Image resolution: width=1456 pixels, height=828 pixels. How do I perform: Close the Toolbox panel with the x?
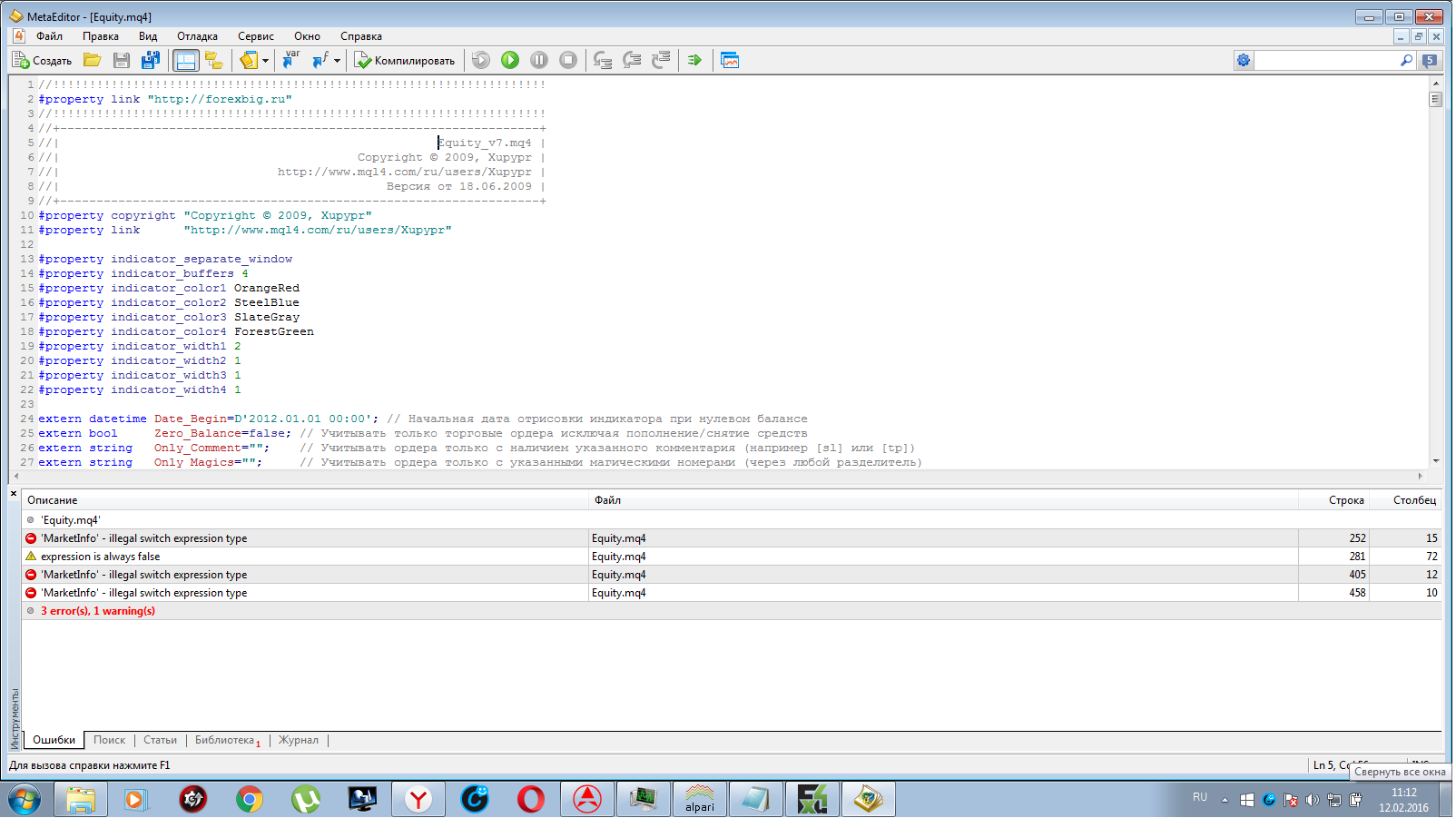[14, 494]
